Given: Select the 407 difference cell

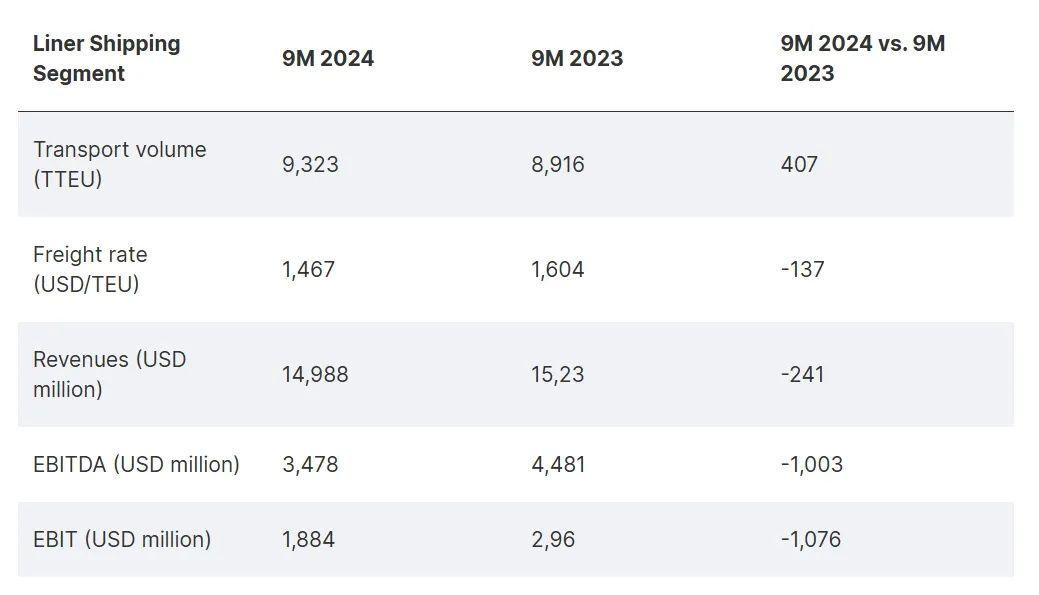Looking at the screenshot, I should pos(799,164).
